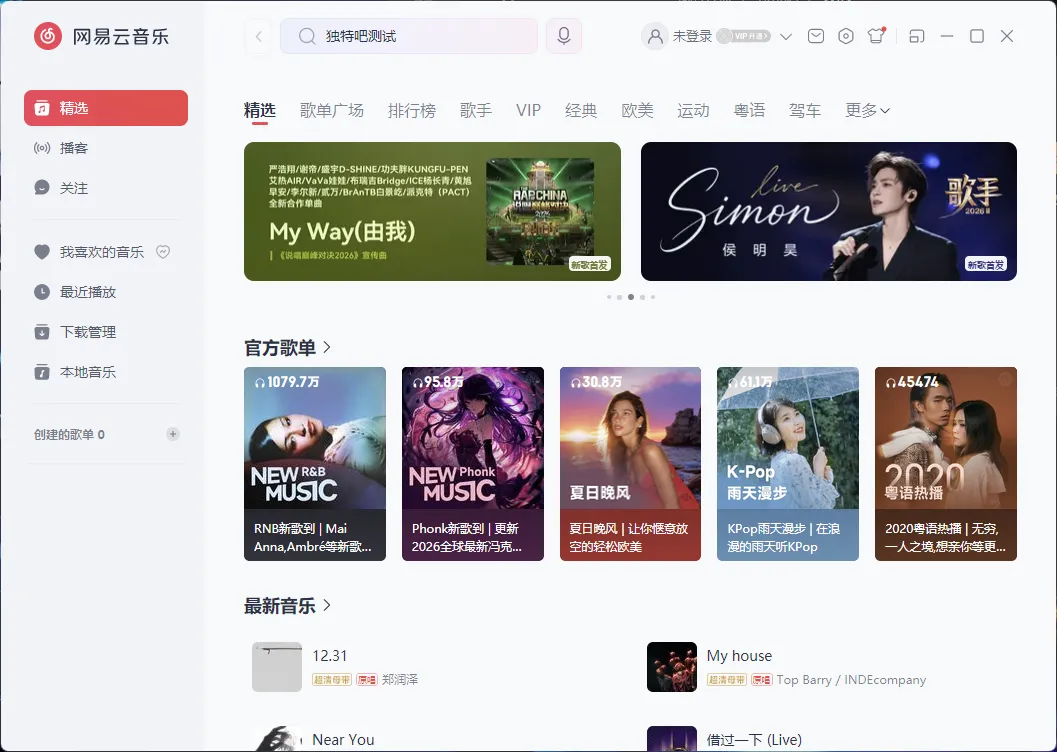Open account dropdown arrow next to VIP badge
The width and height of the screenshot is (1057, 752).
click(786, 36)
